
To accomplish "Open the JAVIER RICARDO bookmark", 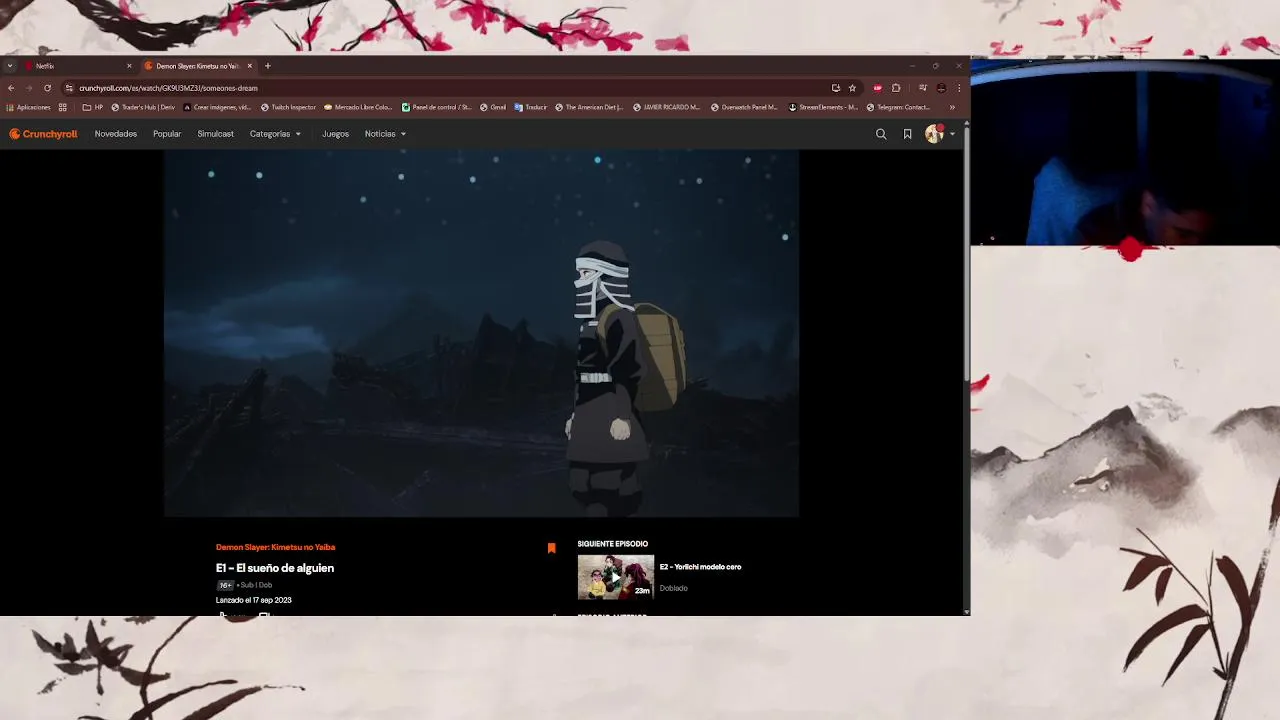I will point(667,107).
